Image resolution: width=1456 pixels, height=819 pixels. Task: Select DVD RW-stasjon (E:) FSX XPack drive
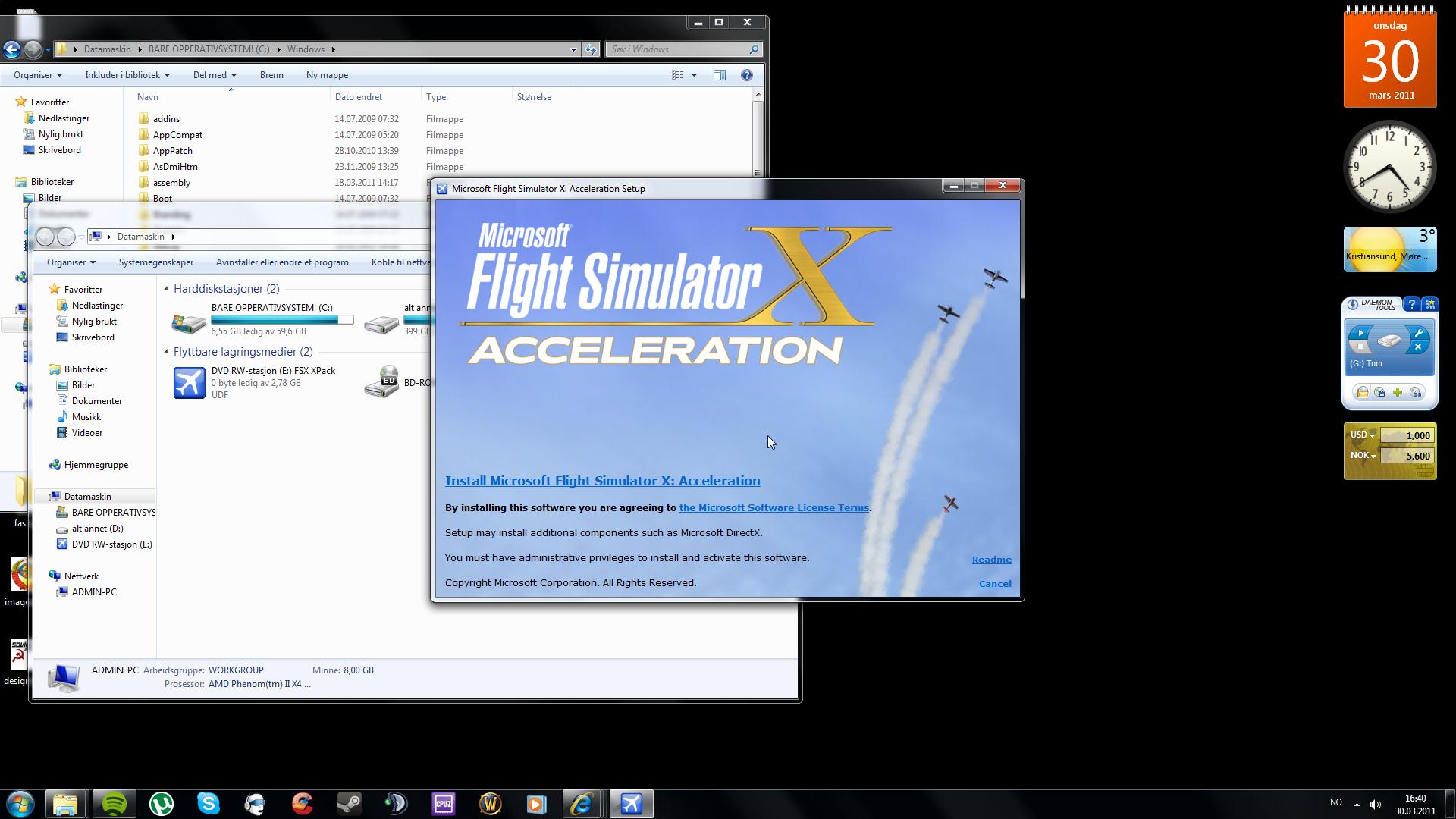(255, 382)
